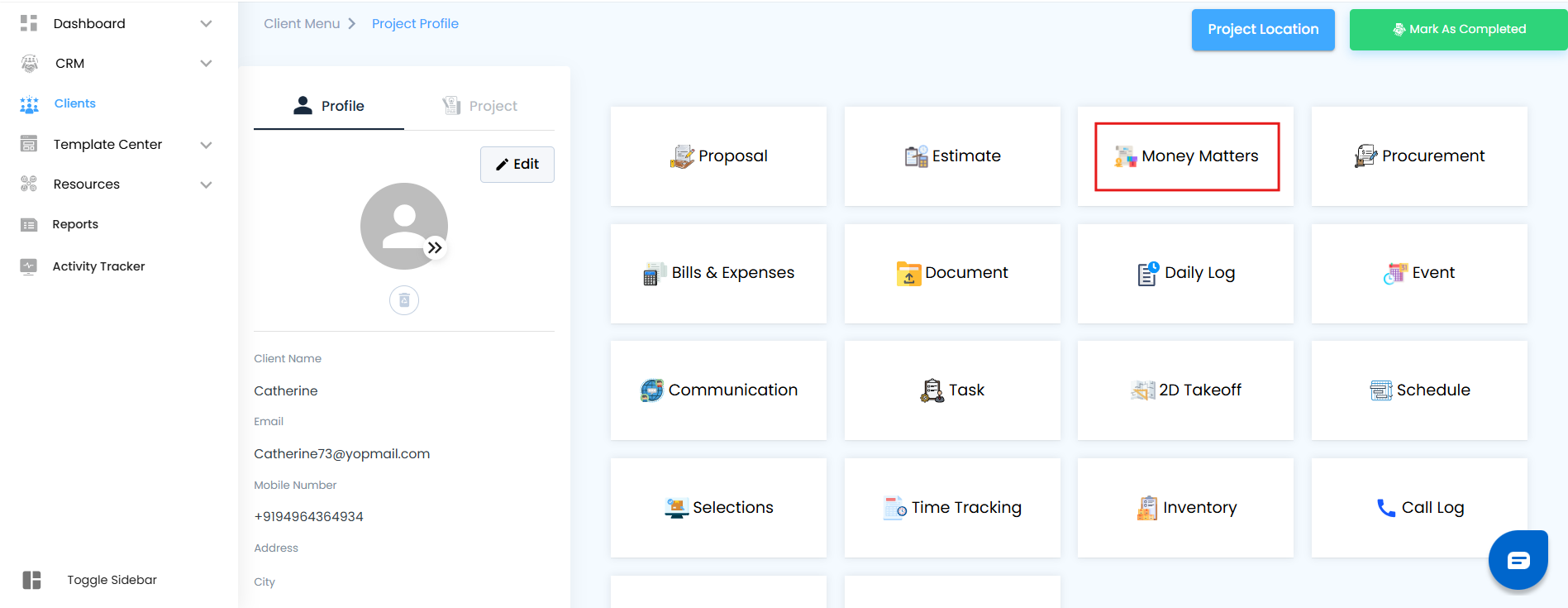Switch to the Project tab
The image size is (1568, 608).
480,106
